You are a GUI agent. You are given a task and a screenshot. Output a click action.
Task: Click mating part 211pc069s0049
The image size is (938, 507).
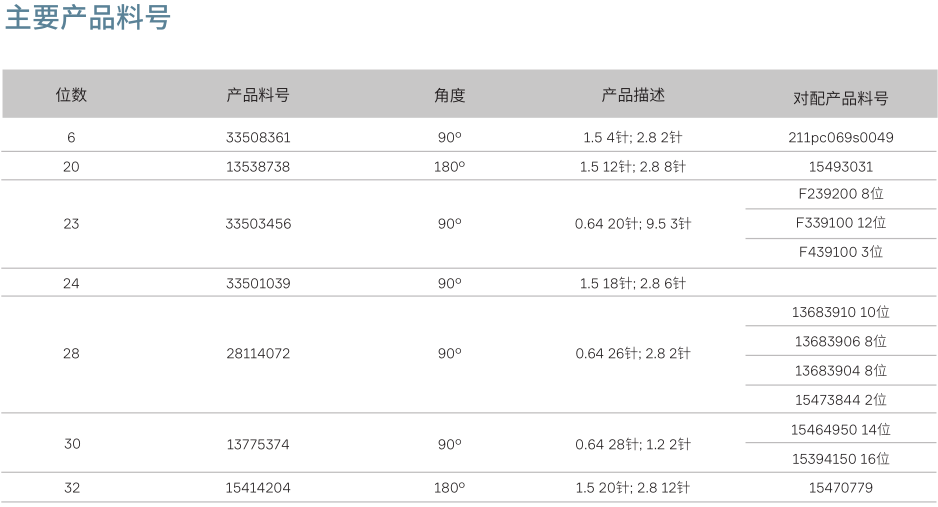coord(840,138)
